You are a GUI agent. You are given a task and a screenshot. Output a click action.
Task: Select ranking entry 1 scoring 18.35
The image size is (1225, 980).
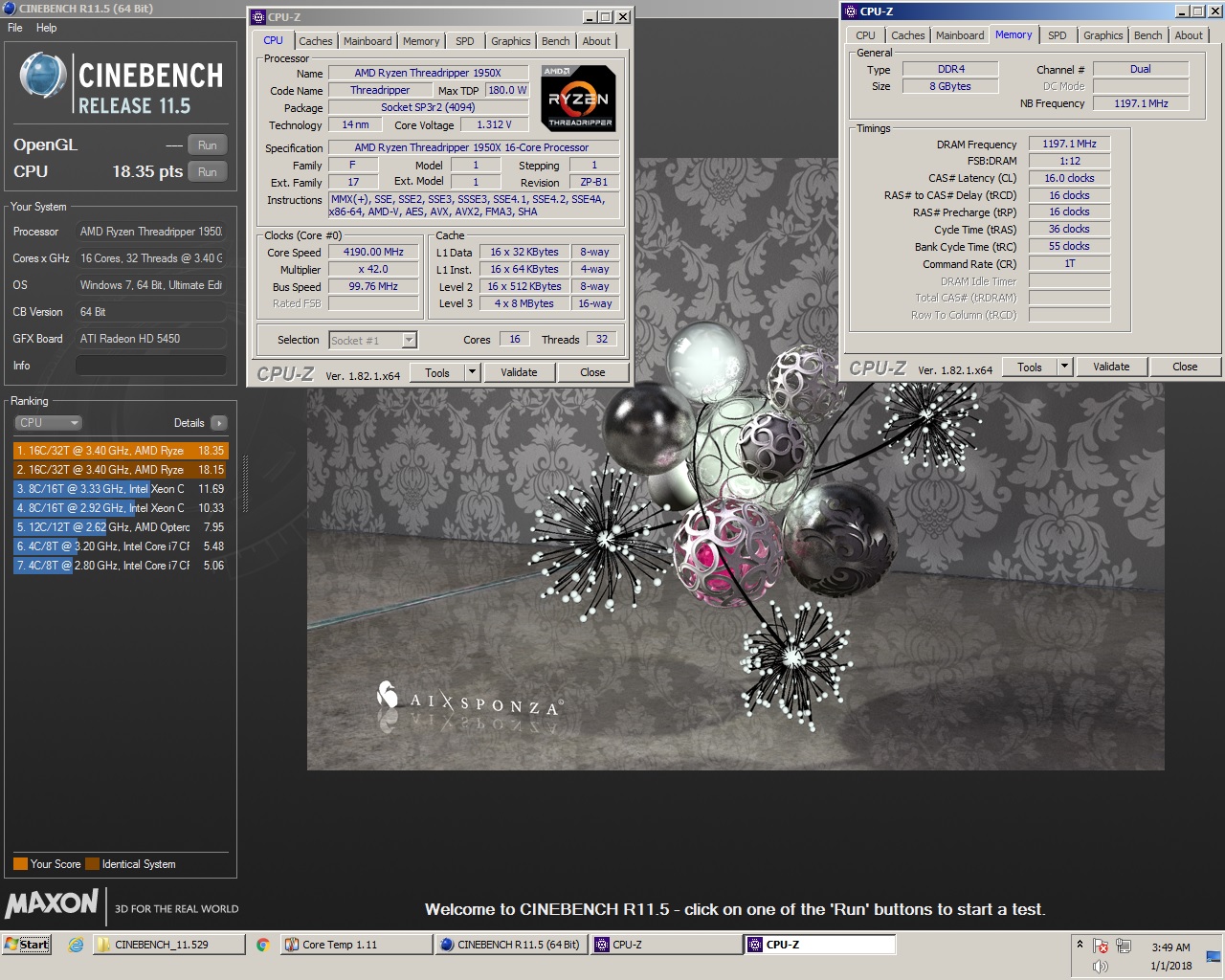[121, 451]
